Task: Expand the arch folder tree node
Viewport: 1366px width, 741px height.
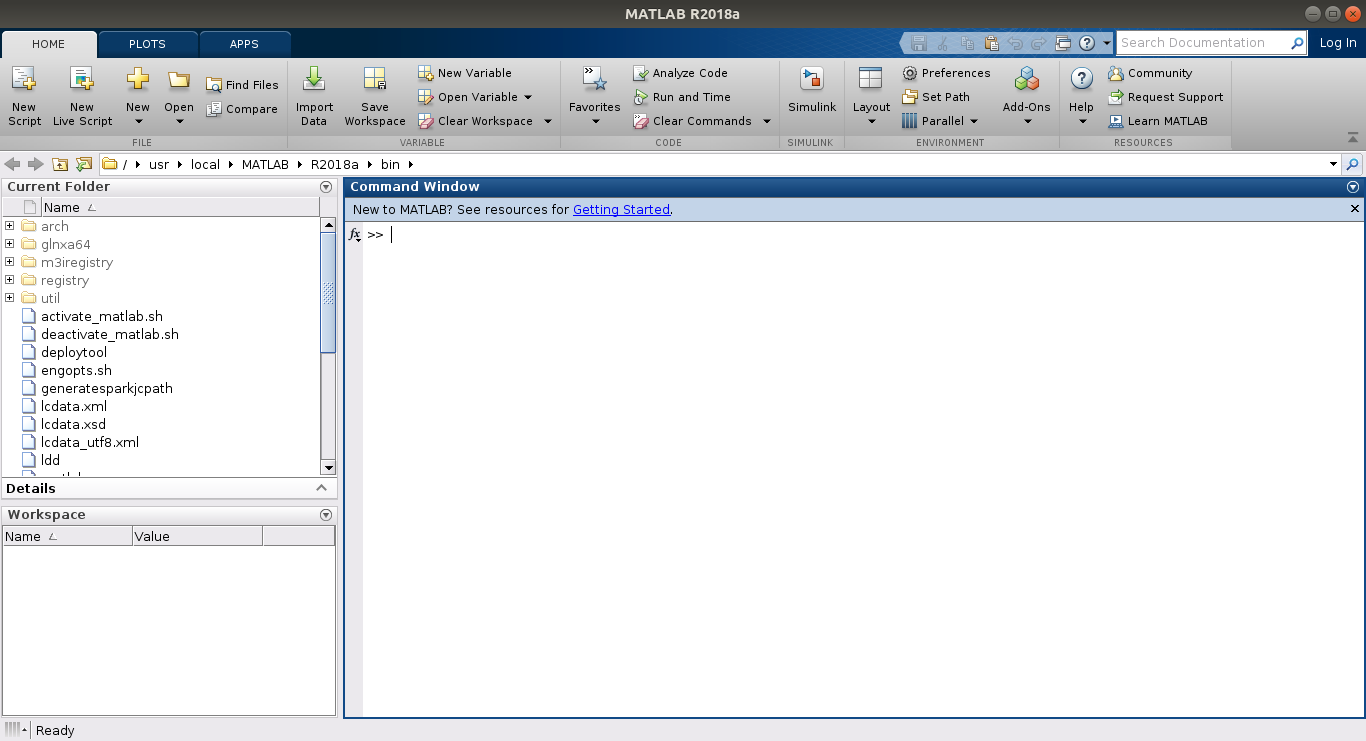Action: pyautogui.click(x=10, y=226)
